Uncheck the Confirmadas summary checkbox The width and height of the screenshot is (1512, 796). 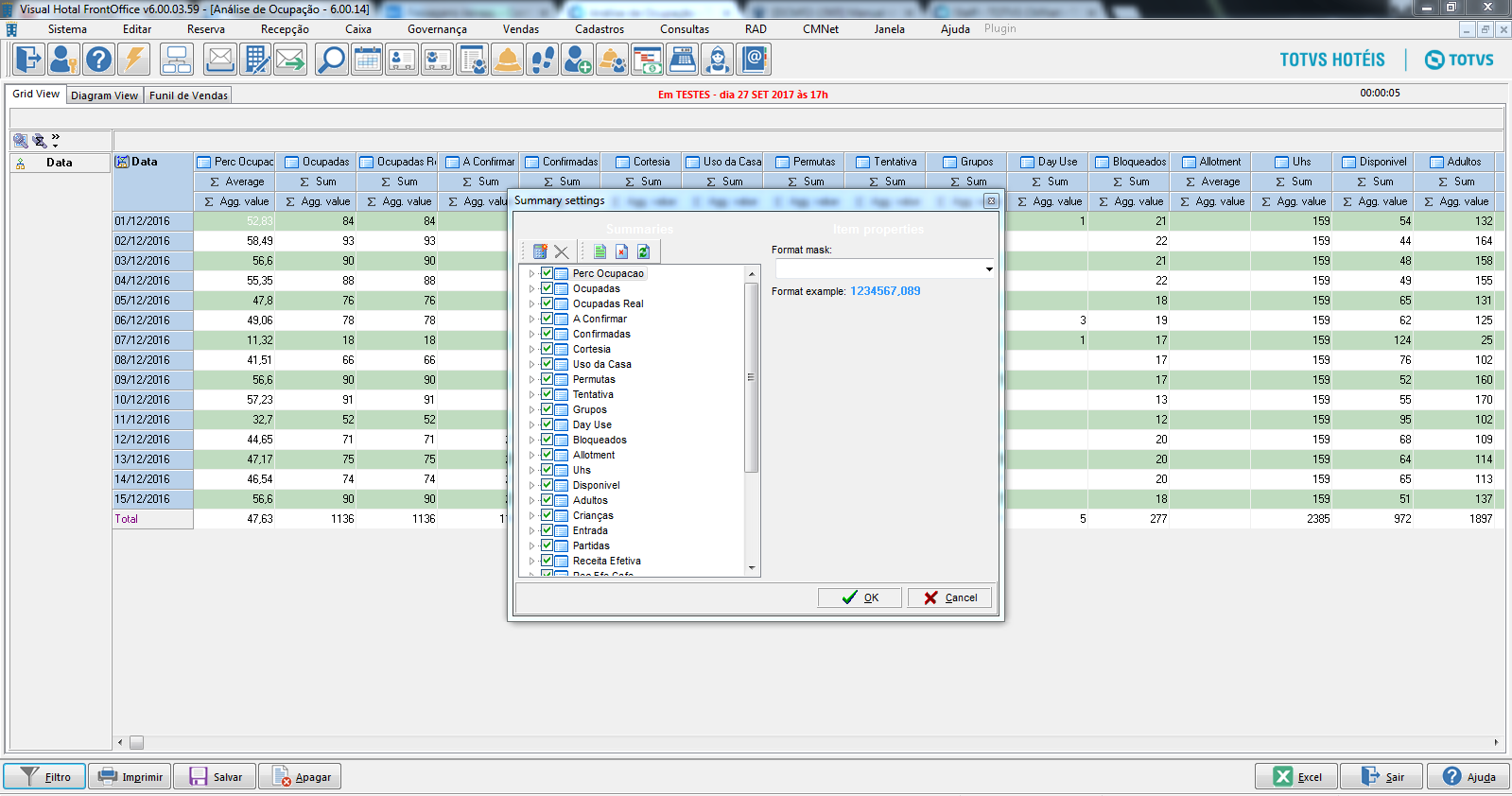coord(547,334)
